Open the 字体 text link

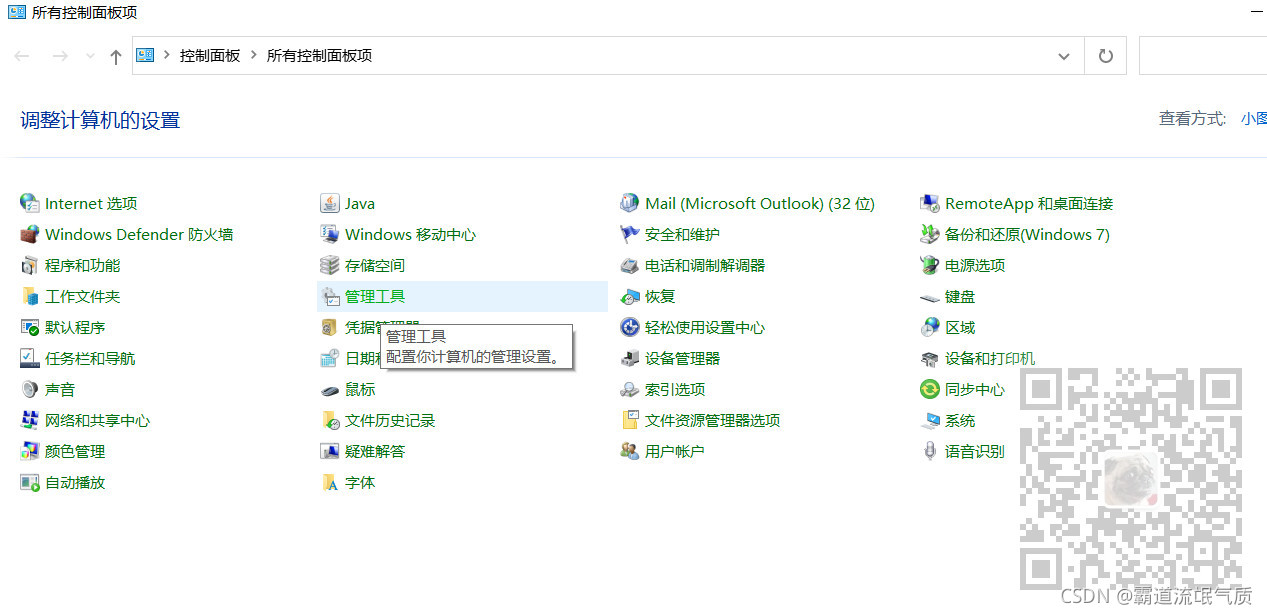coord(360,482)
